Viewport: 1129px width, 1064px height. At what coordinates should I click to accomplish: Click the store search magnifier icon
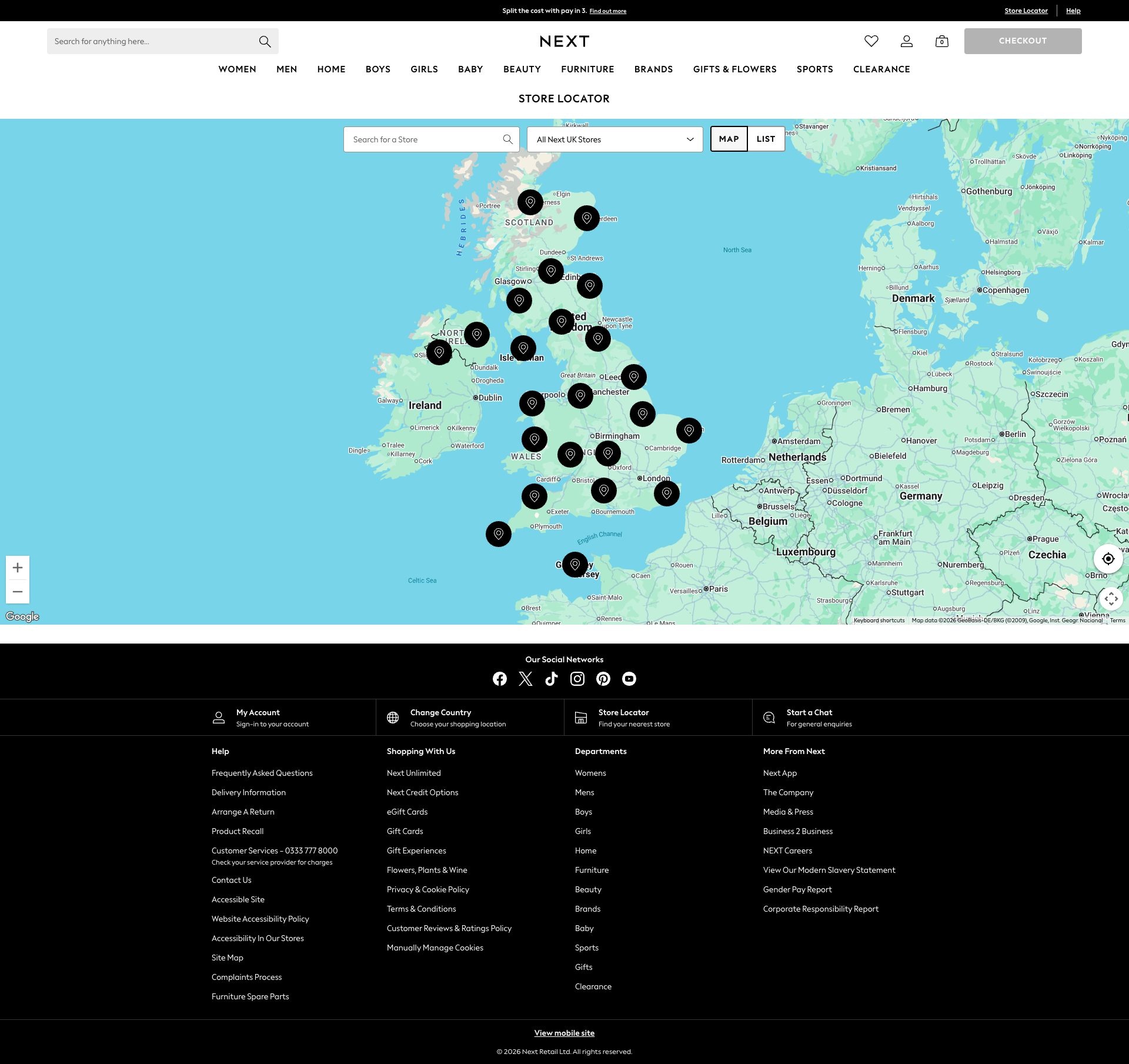(x=507, y=139)
